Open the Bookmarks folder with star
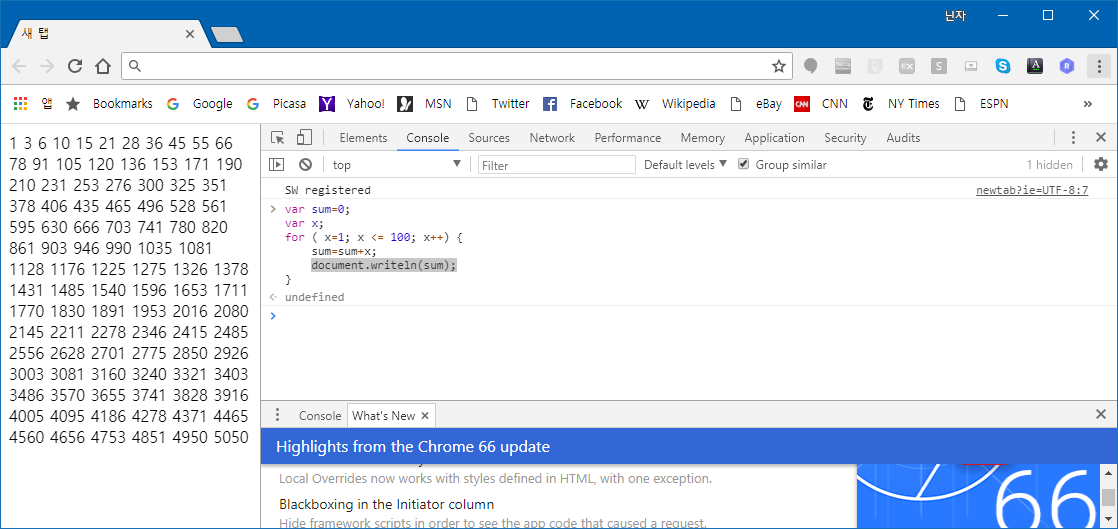This screenshot has height=529, width=1118. click(x=108, y=103)
